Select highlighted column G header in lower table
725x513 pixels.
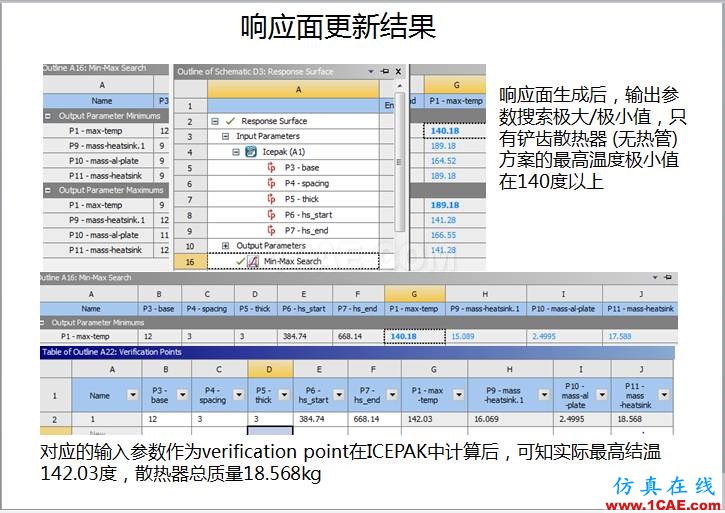415,294
